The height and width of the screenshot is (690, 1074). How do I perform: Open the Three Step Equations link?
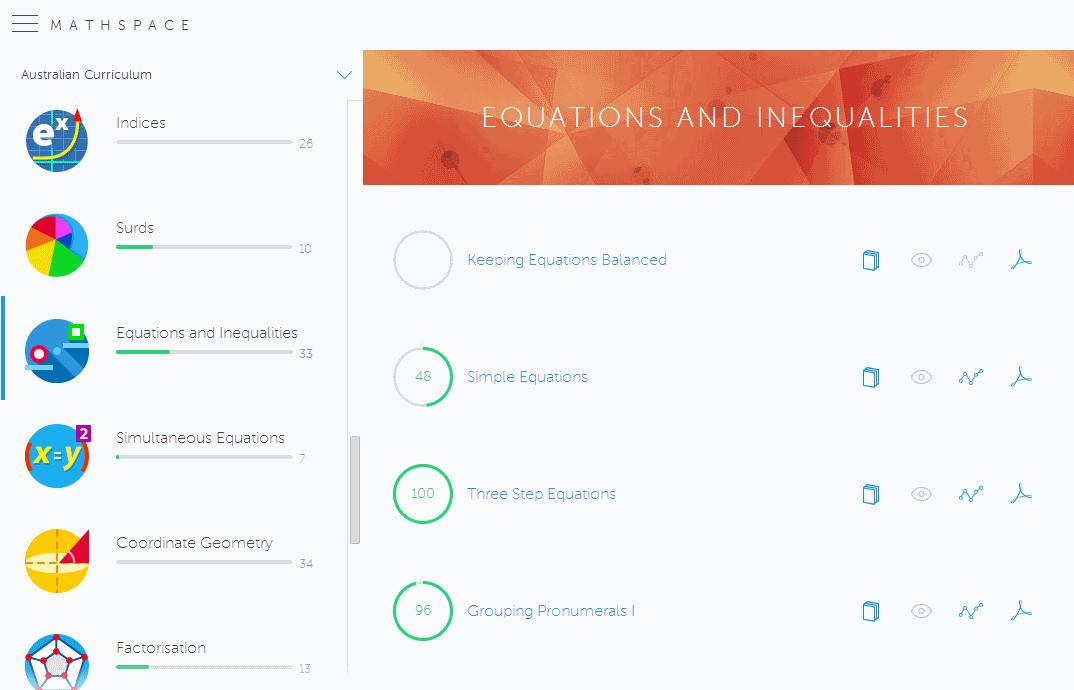[x=541, y=494]
